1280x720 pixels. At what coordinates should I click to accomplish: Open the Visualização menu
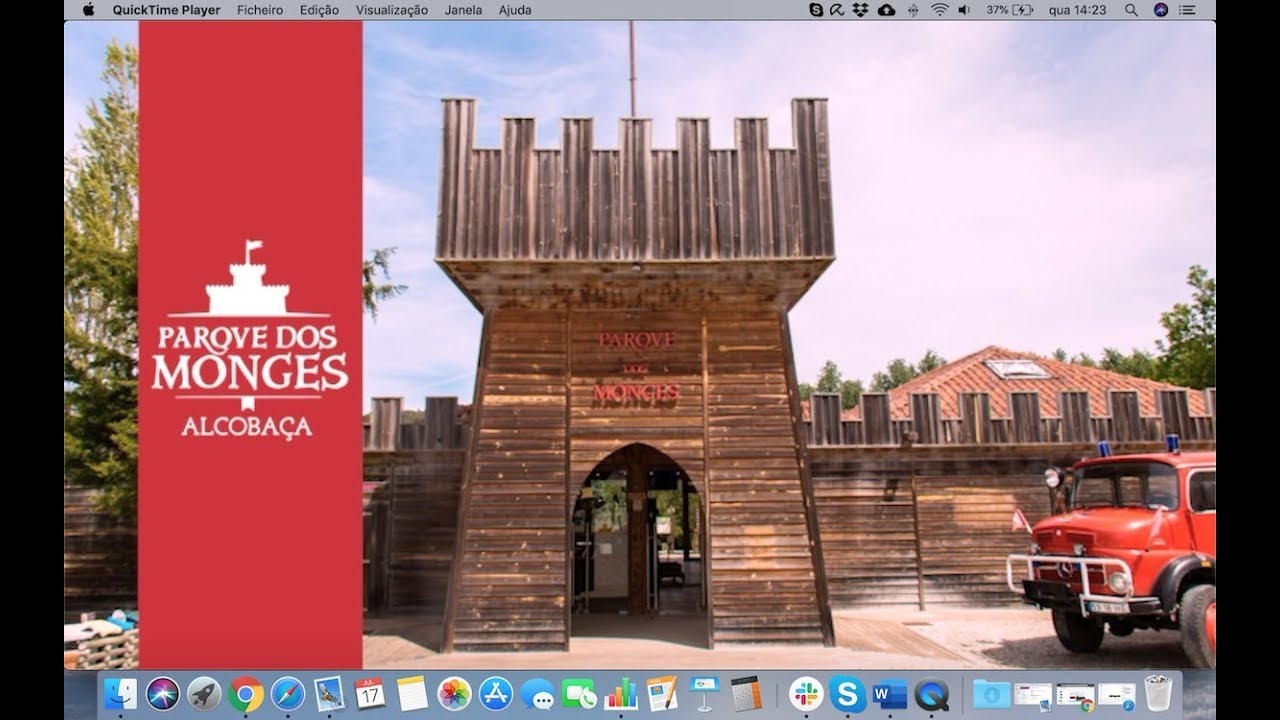tap(392, 10)
